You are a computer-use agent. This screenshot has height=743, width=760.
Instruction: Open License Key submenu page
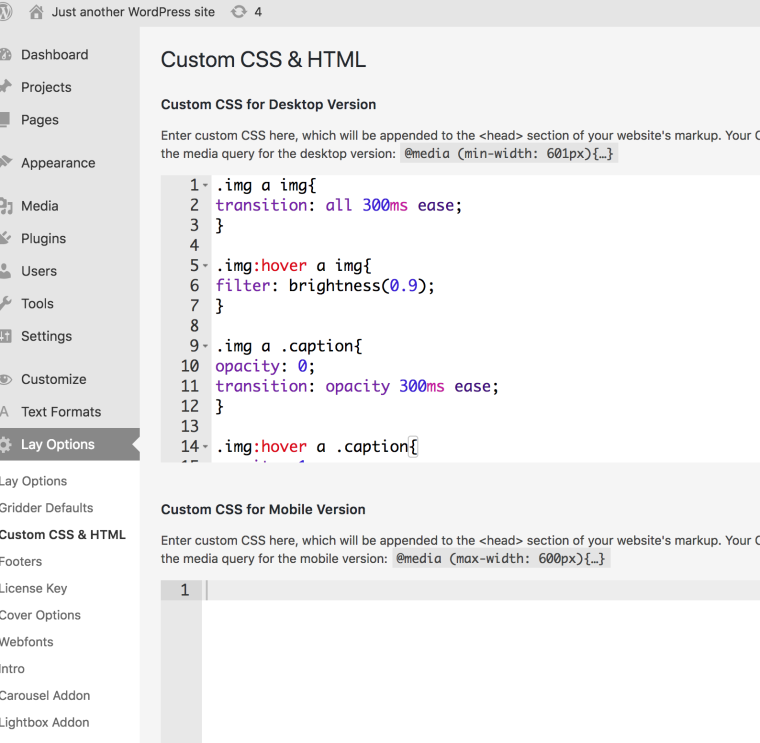[34, 589]
